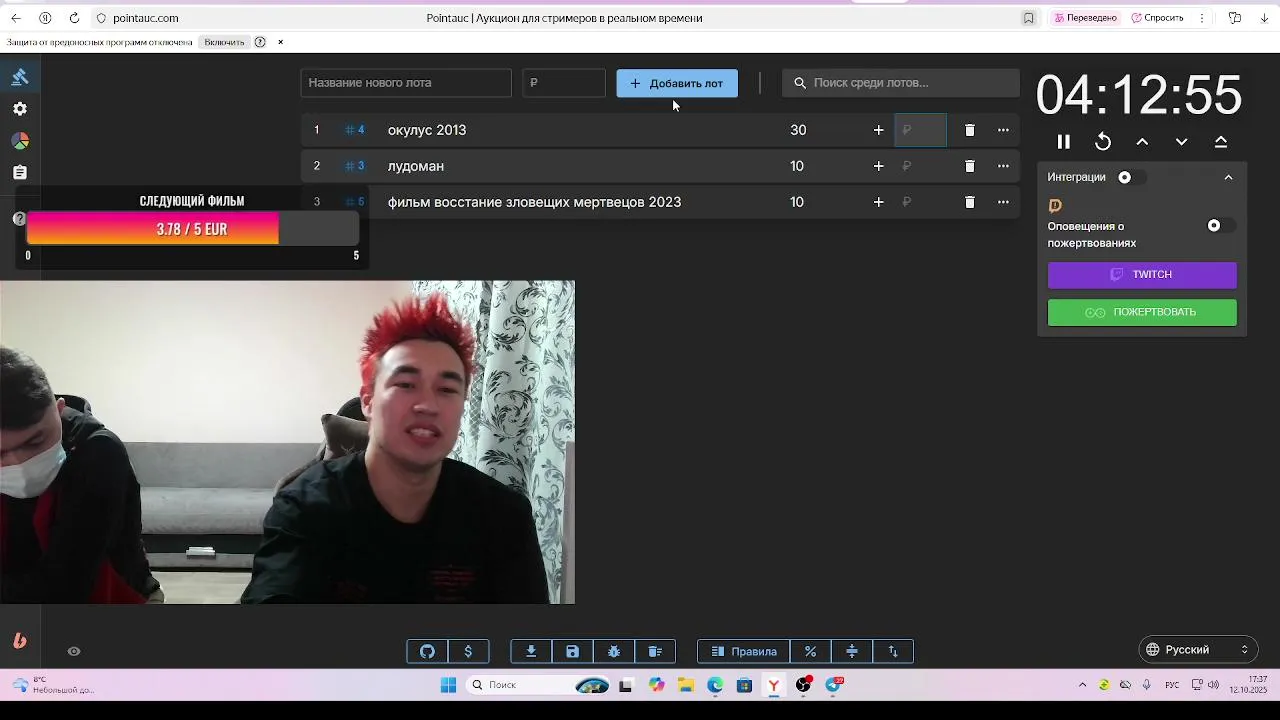Increase timer with up chevron
The height and width of the screenshot is (720, 1280).
pyautogui.click(x=1142, y=142)
